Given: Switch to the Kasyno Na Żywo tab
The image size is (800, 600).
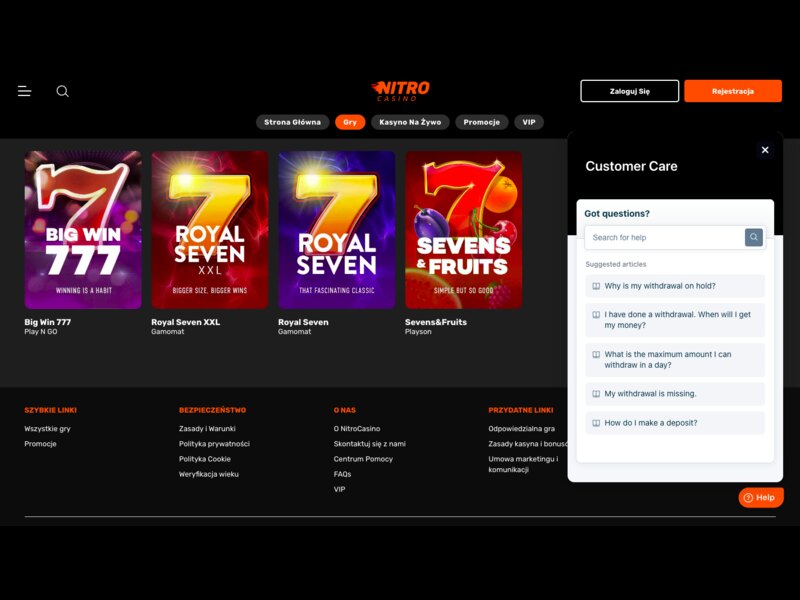Looking at the screenshot, I should [410, 122].
